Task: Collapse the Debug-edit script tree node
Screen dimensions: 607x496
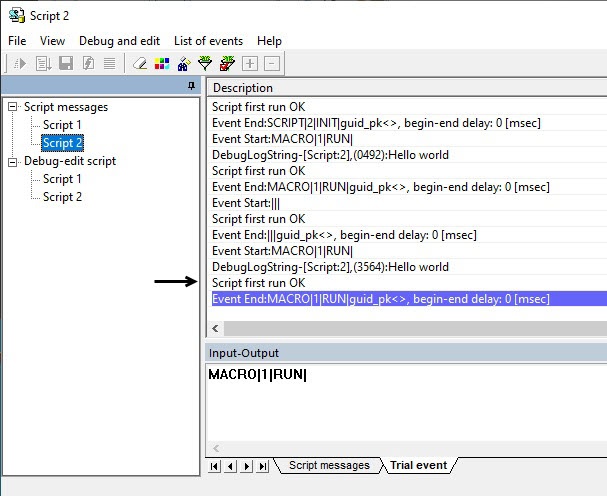Action: 13,161
